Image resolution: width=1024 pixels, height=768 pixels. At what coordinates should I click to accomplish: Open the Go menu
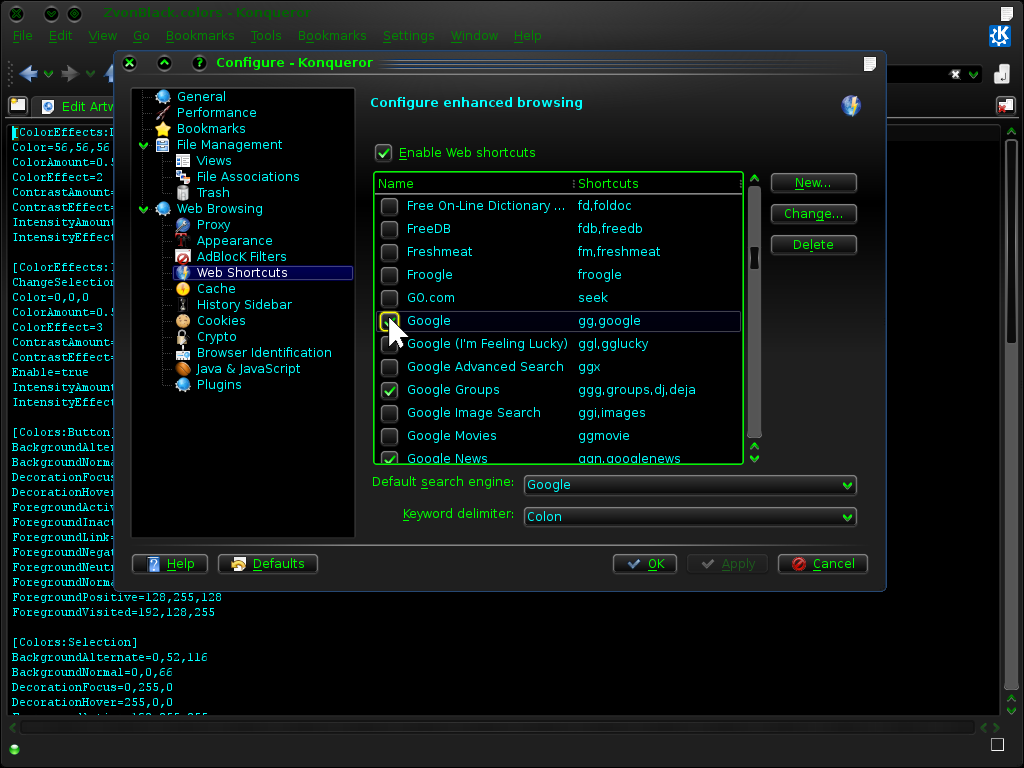pyautogui.click(x=141, y=36)
